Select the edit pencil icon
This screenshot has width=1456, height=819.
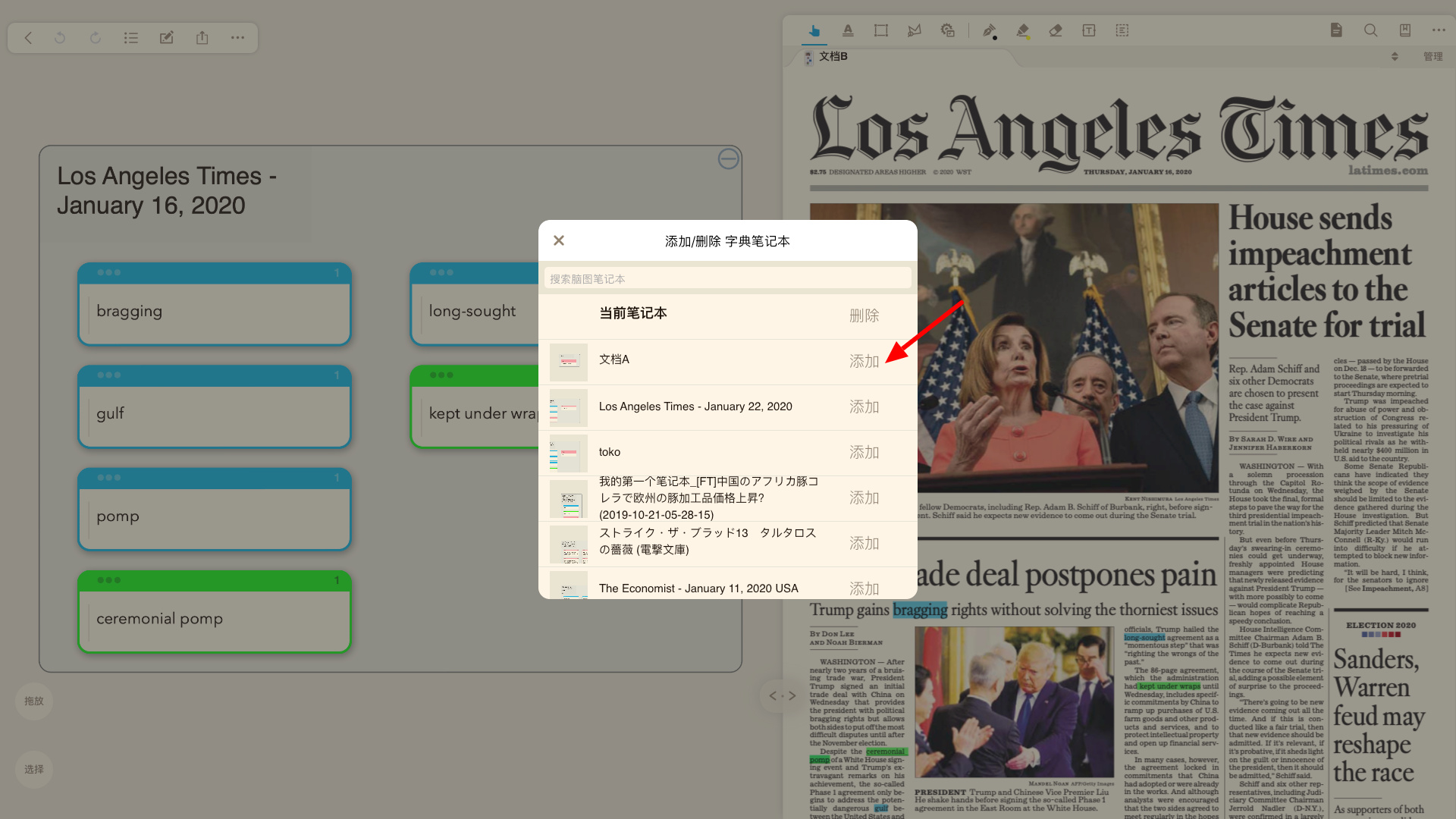click(167, 38)
